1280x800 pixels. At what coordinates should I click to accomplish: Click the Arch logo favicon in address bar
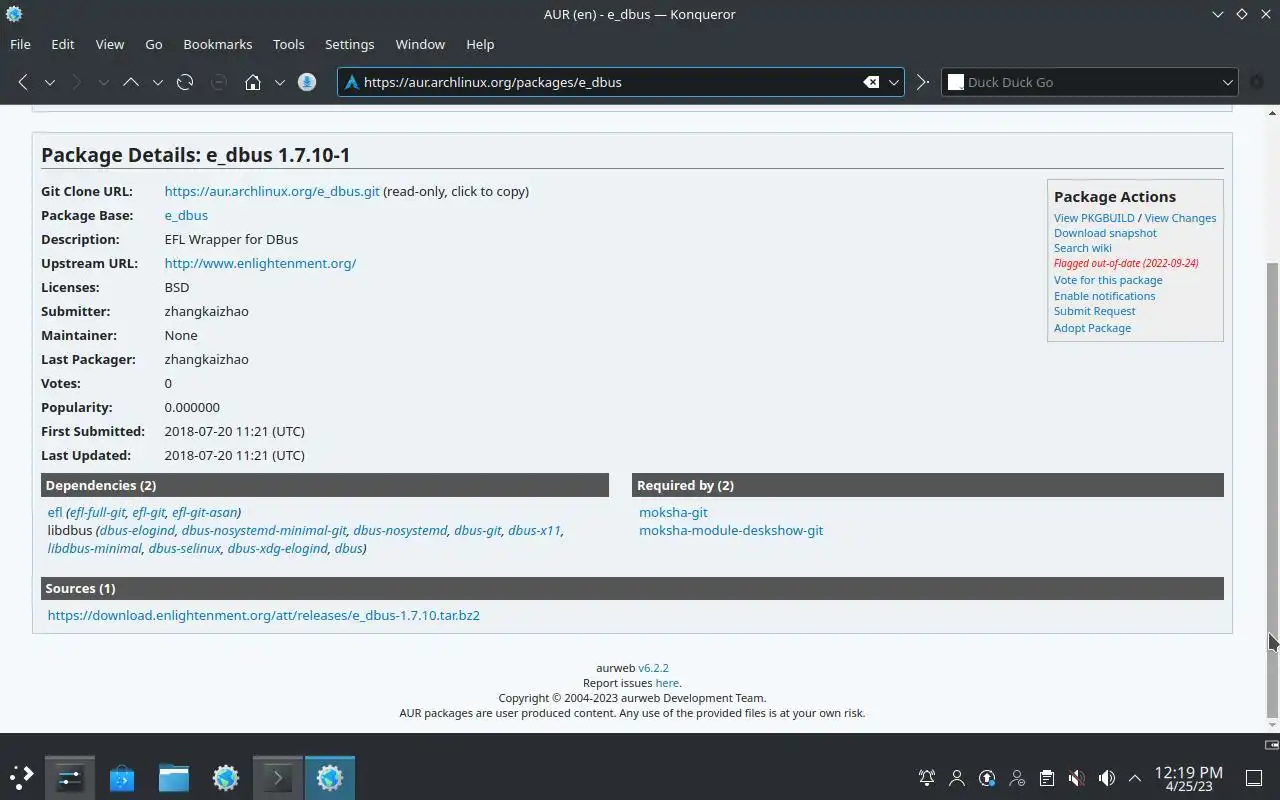tap(351, 82)
